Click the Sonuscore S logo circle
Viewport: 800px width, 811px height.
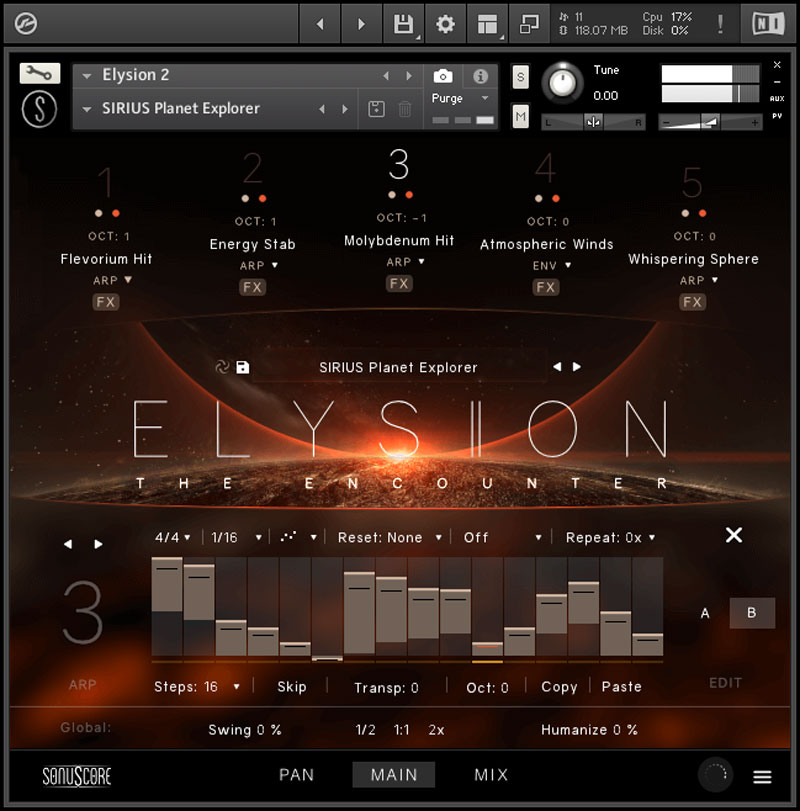(x=39, y=109)
